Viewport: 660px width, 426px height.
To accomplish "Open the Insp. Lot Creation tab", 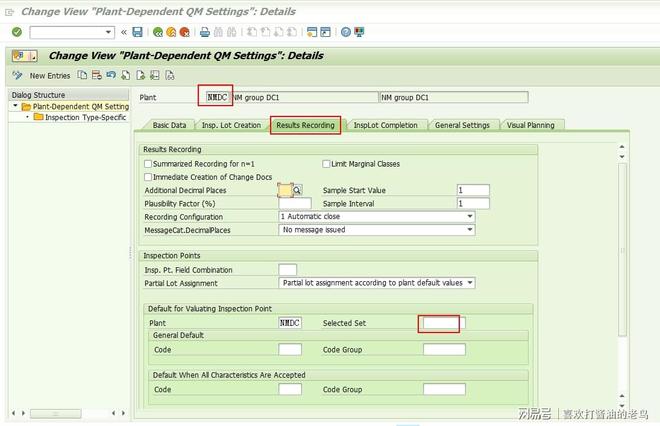I will tap(231, 125).
